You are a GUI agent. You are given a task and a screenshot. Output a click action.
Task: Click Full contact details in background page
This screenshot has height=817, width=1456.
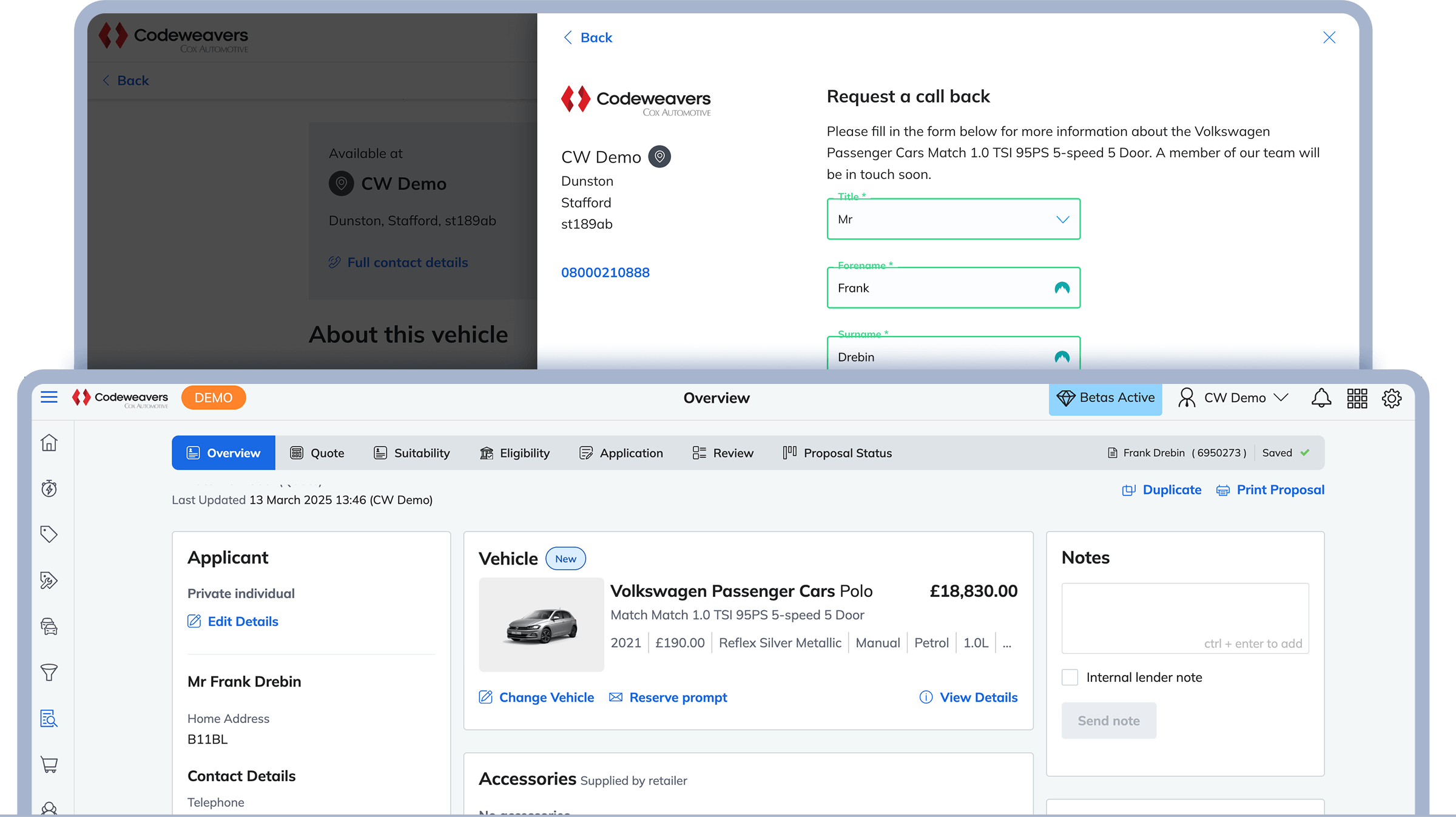(398, 262)
